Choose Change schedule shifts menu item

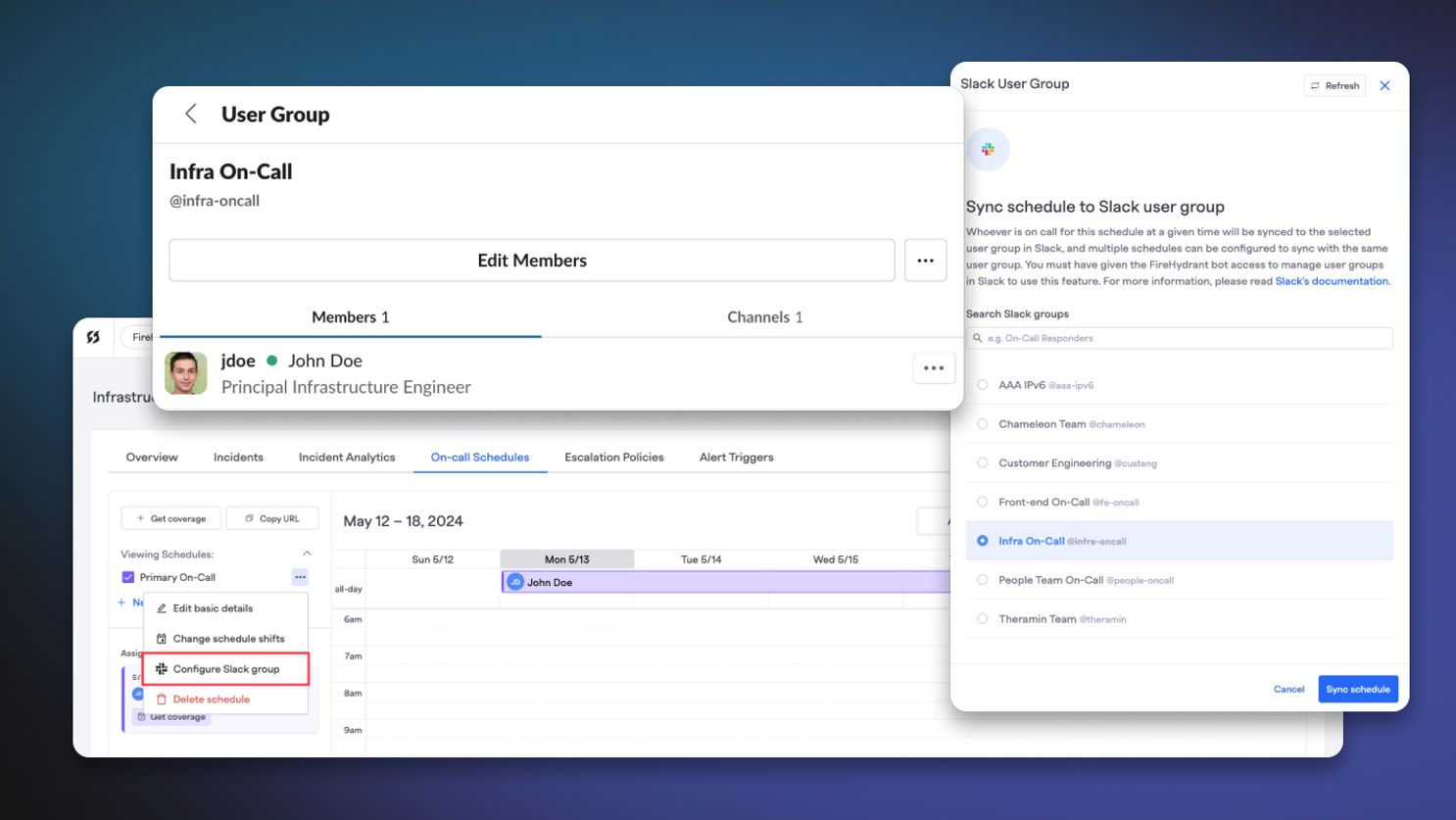[226, 639]
